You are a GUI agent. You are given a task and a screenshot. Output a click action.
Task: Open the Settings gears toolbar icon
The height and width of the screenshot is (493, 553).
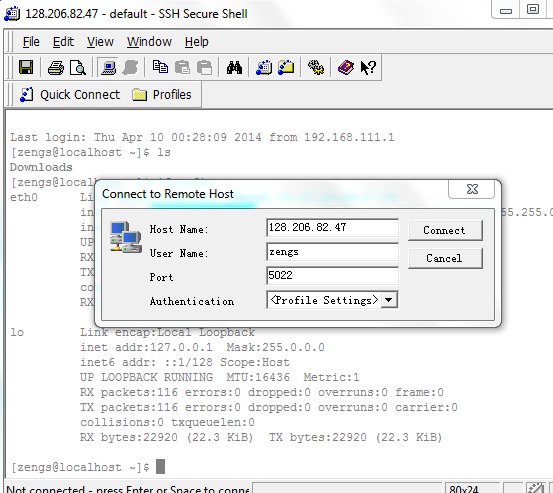tap(316, 67)
